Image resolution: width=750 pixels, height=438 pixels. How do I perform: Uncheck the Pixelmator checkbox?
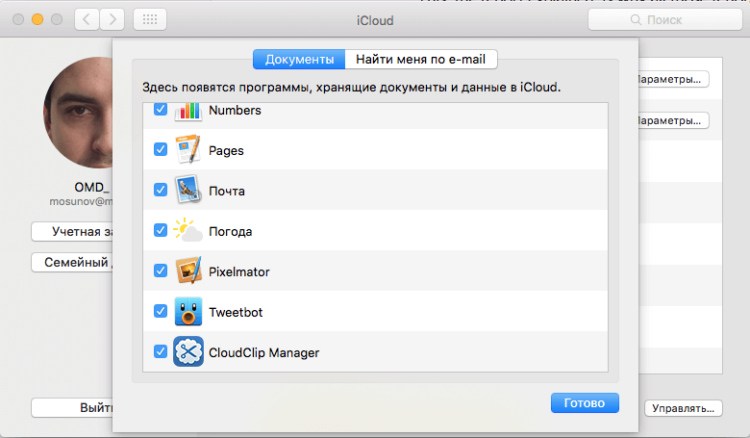click(x=160, y=271)
